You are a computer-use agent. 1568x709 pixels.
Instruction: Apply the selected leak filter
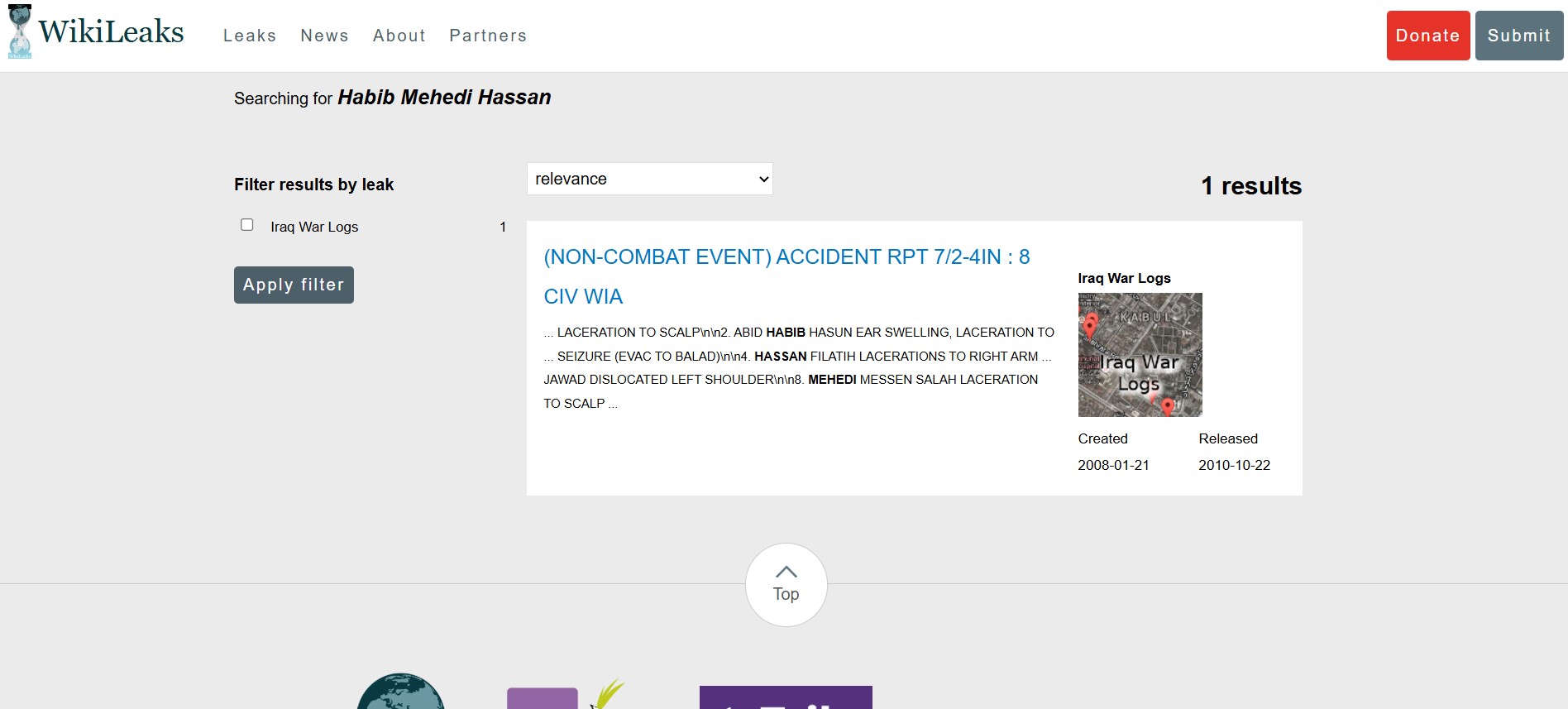tap(294, 285)
